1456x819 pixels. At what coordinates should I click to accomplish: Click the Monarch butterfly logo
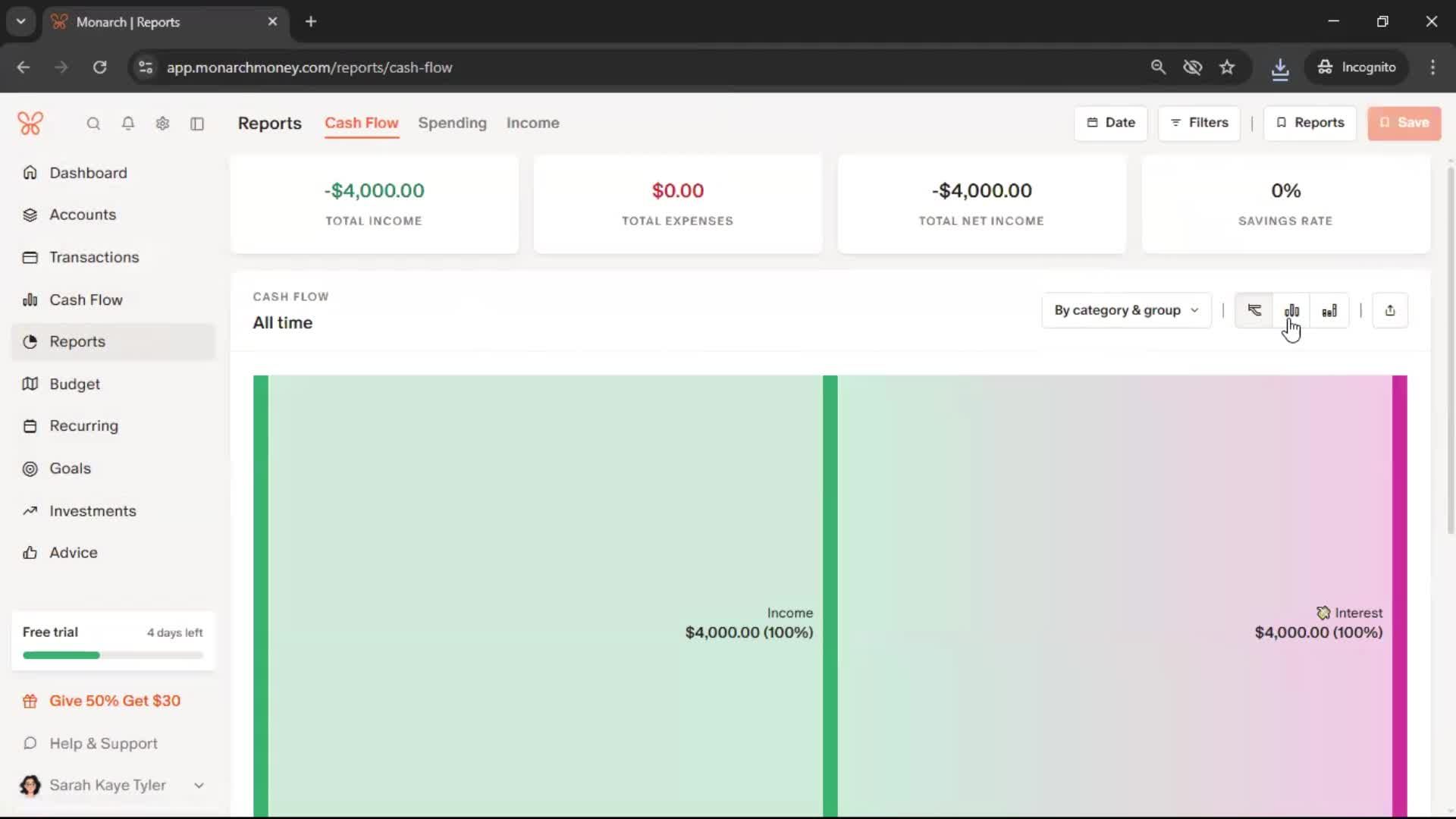pos(30,123)
